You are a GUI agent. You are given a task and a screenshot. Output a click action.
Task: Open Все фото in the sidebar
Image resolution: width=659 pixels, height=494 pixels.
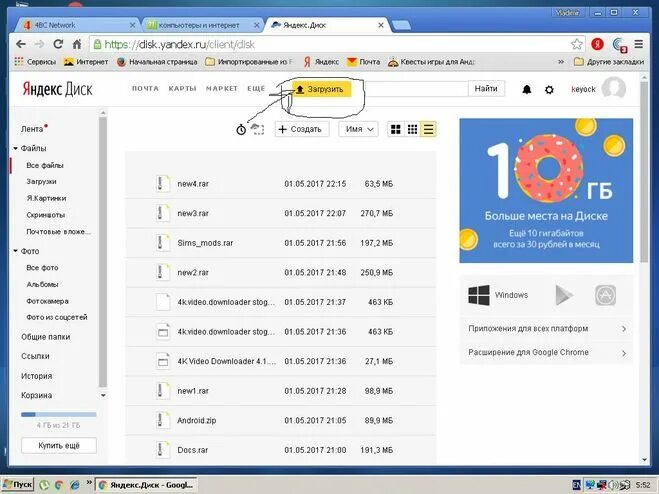pyautogui.click(x=42, y=267)
